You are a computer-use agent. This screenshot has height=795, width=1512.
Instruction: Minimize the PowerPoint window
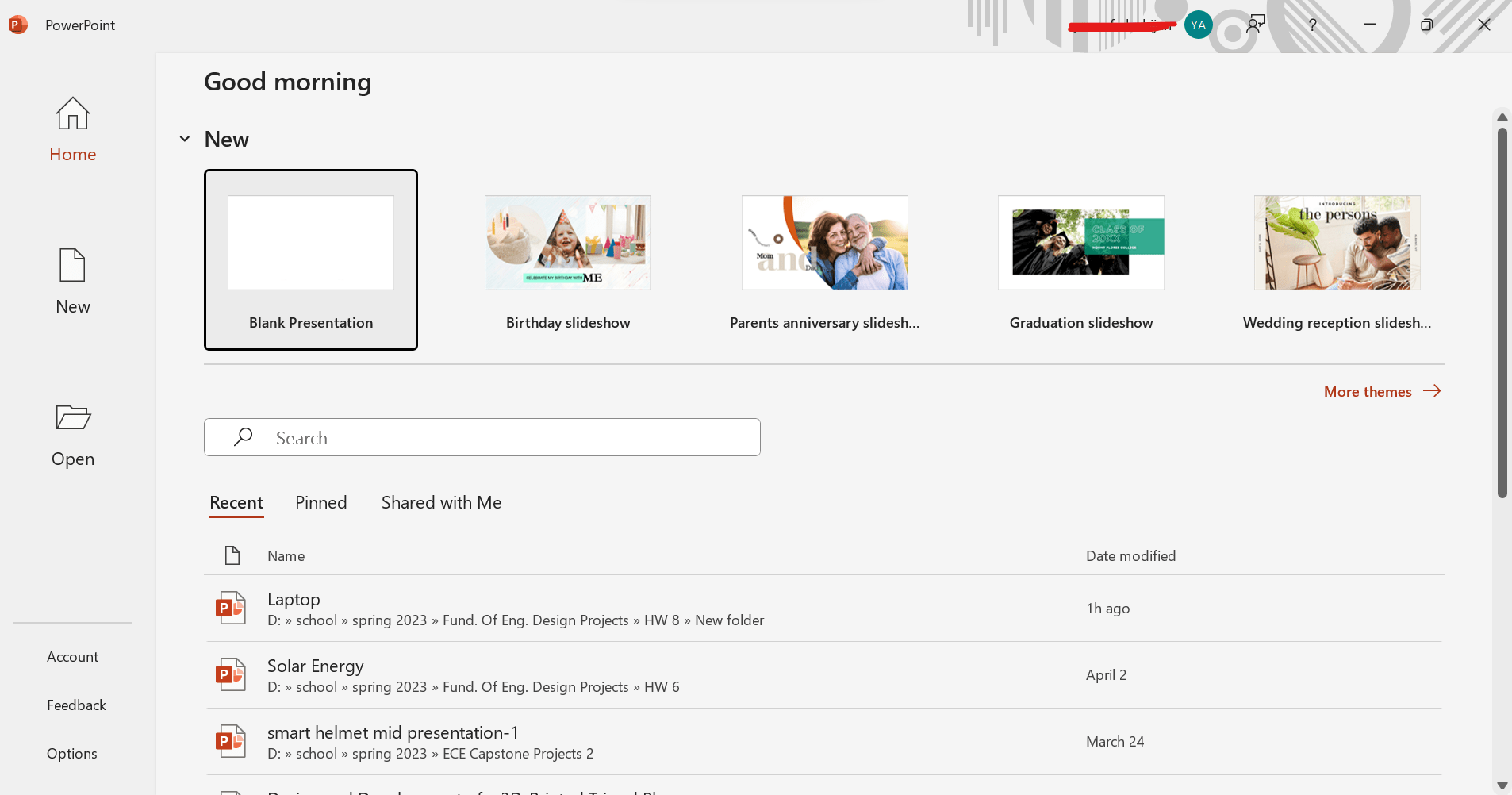coord(1370,25)
